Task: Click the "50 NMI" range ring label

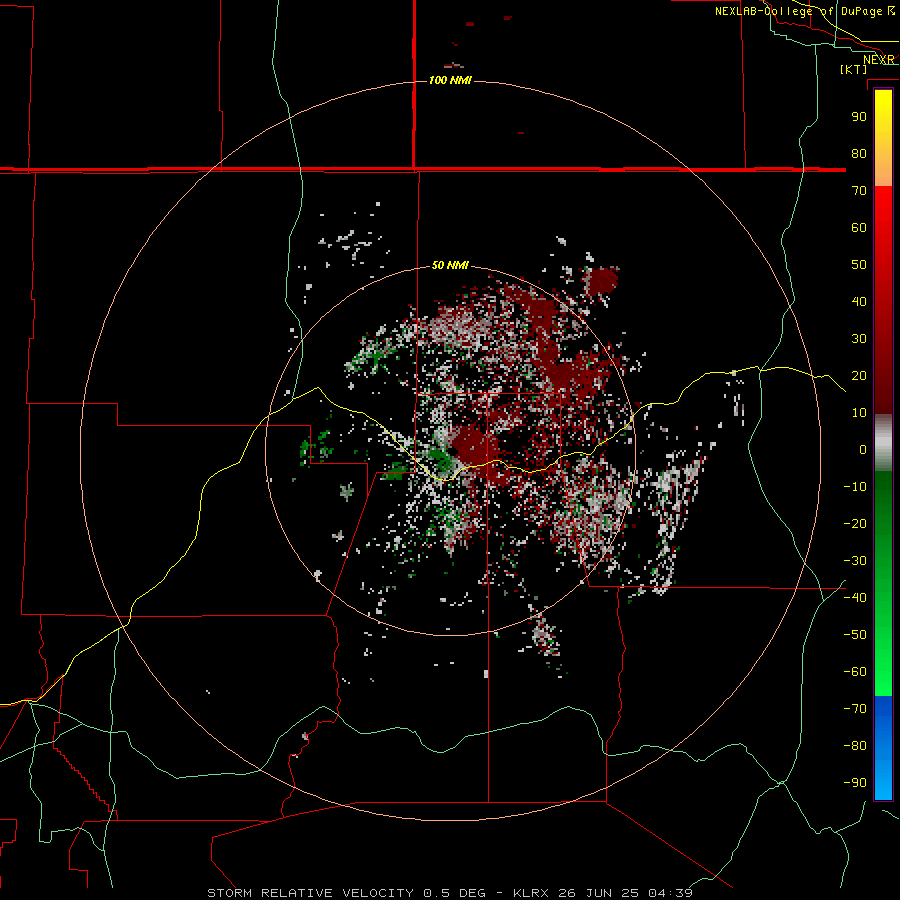Action: (x=450, y=265)
